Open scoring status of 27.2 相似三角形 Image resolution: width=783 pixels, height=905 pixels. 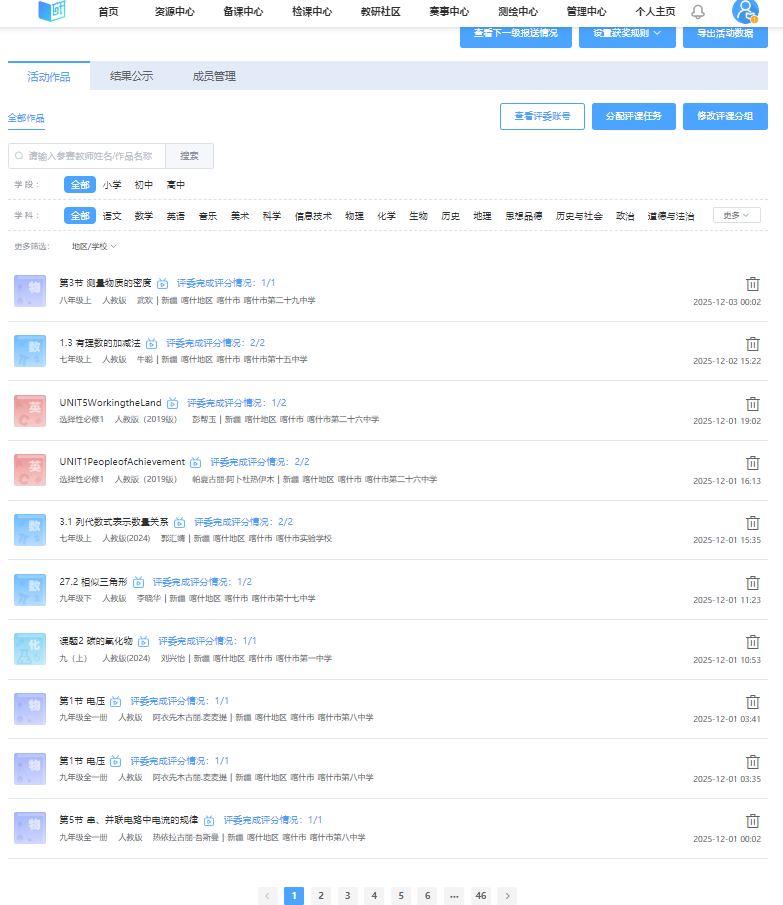pos(203,582)
